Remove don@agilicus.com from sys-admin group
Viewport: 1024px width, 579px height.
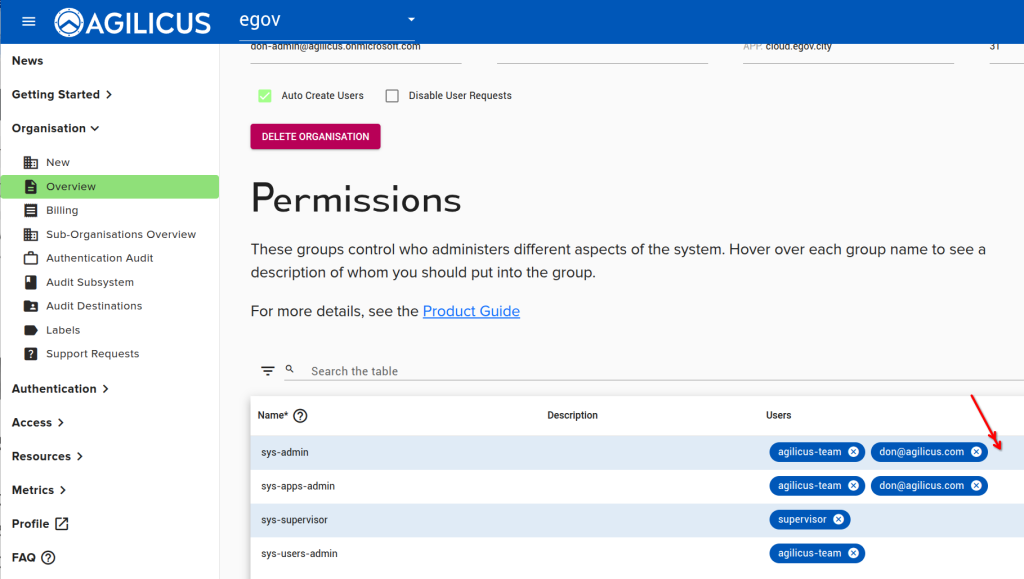[975, 451]
